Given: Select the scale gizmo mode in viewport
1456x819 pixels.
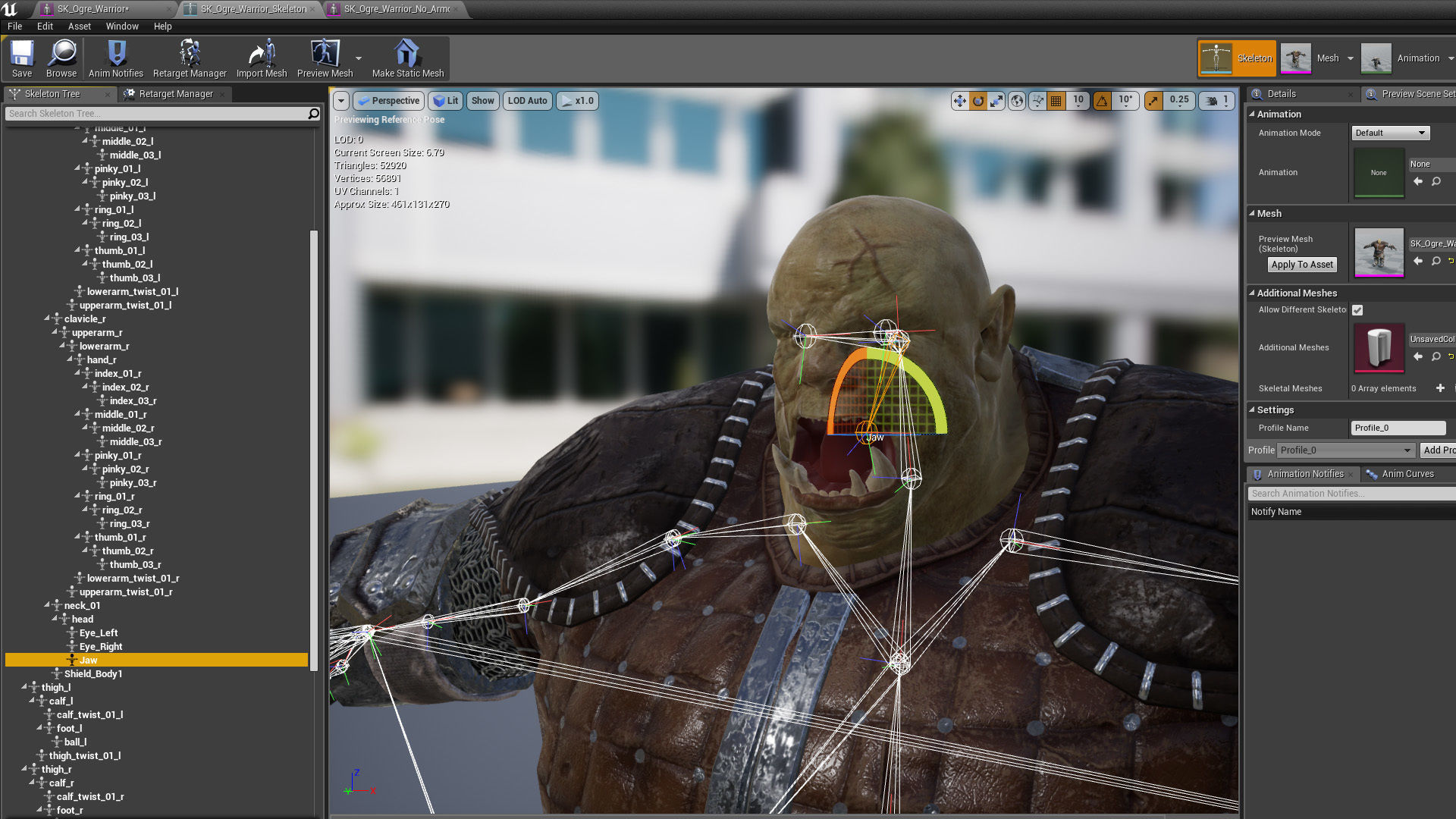Looking at the screenshot, I should click(996, 101).
